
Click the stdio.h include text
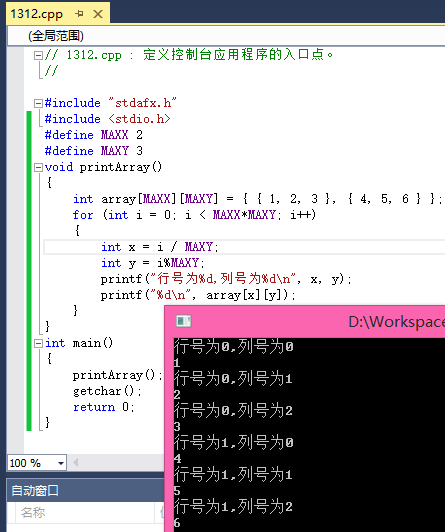pyautogui.click(x=139, y=119)
